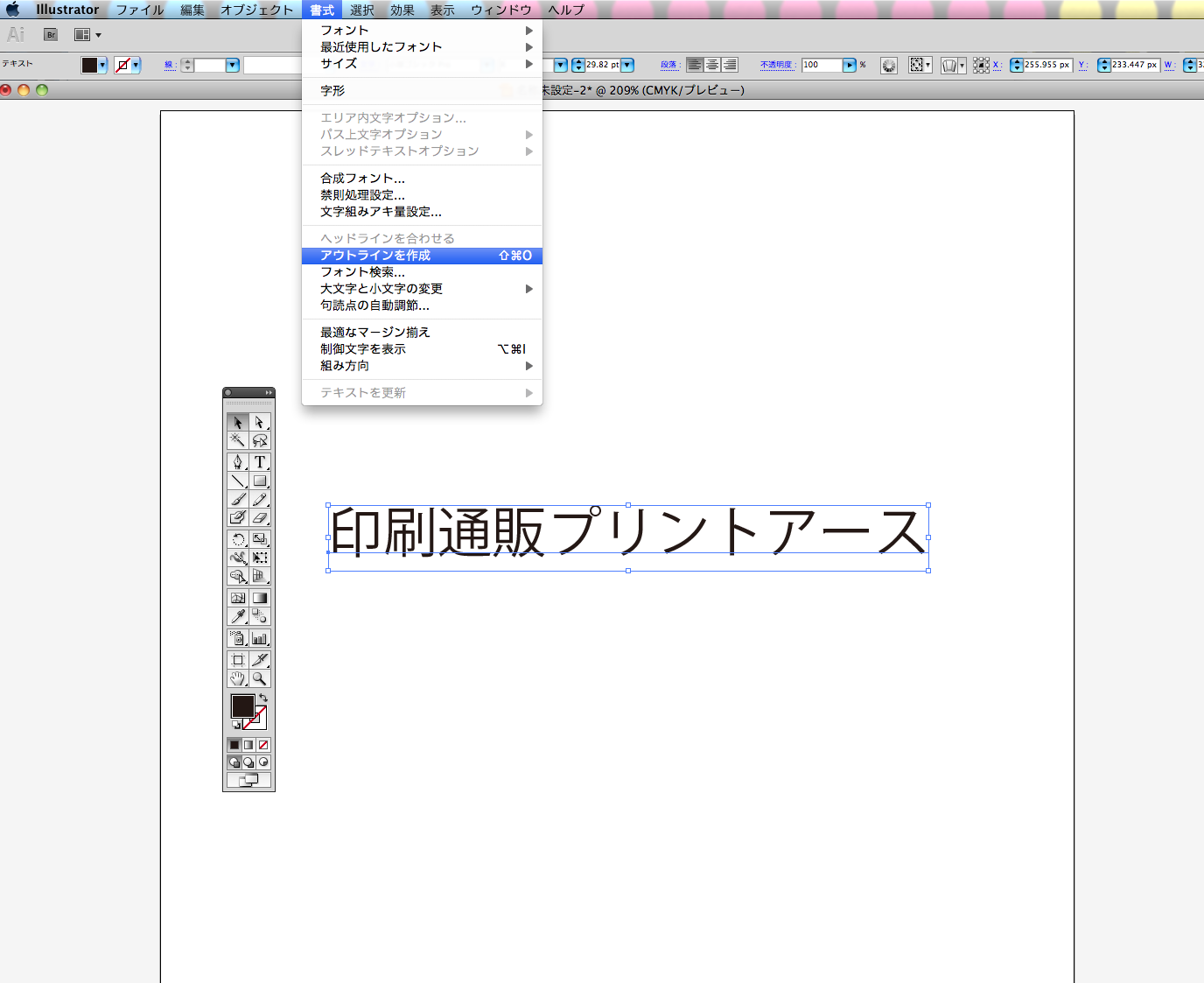
Task: Click the reference point transform icon
Action: [982, 65]
